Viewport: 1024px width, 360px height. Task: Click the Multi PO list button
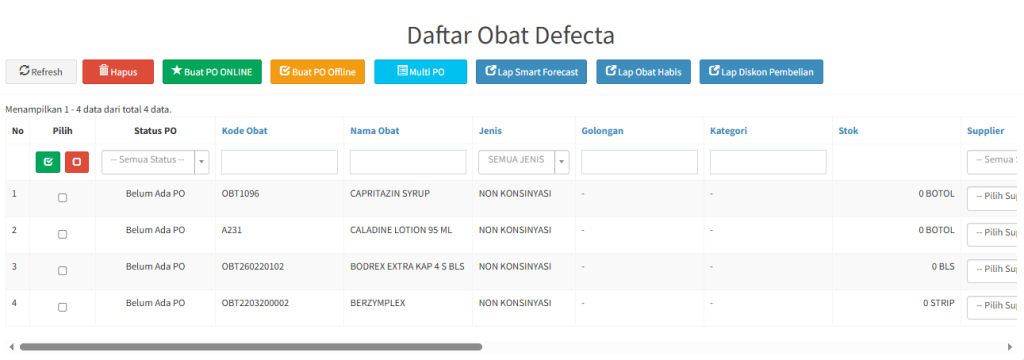click(421, 72)
